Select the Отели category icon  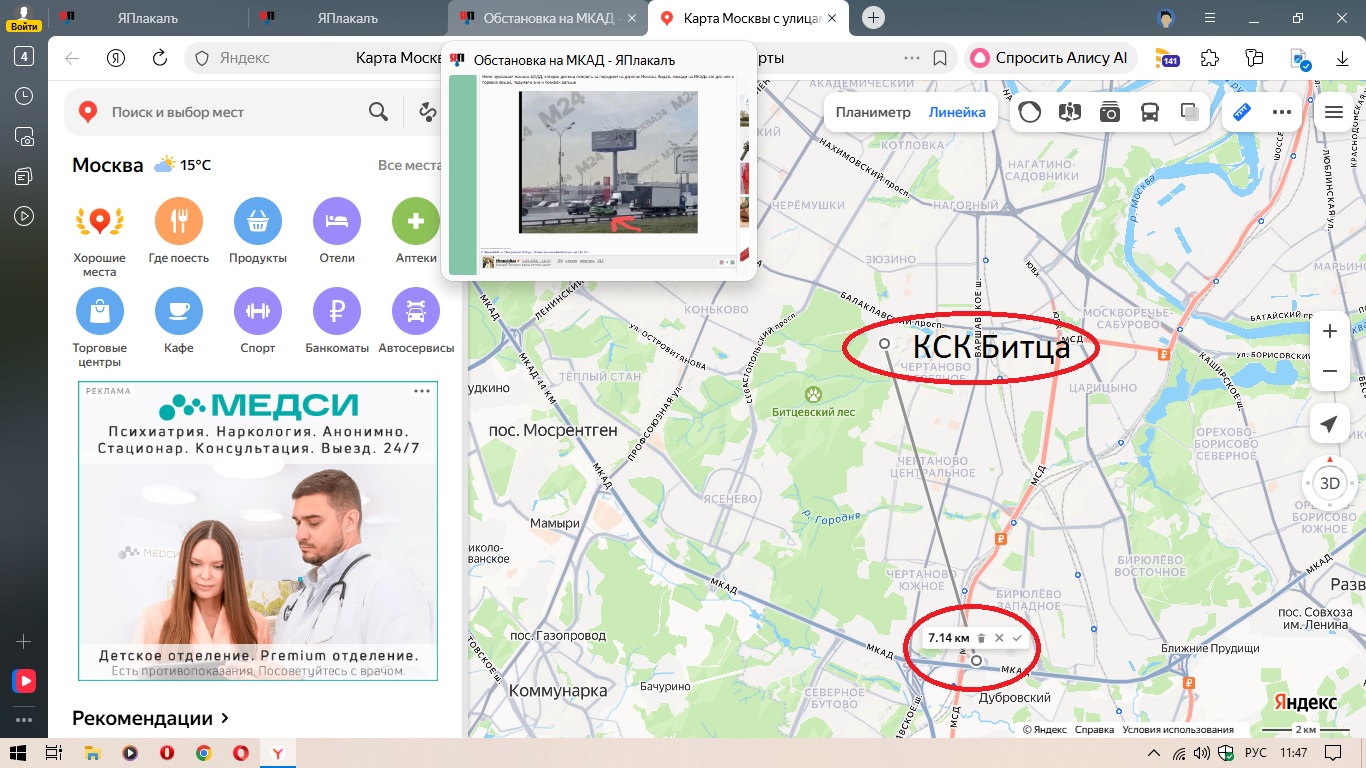click(x=337, y=221)
